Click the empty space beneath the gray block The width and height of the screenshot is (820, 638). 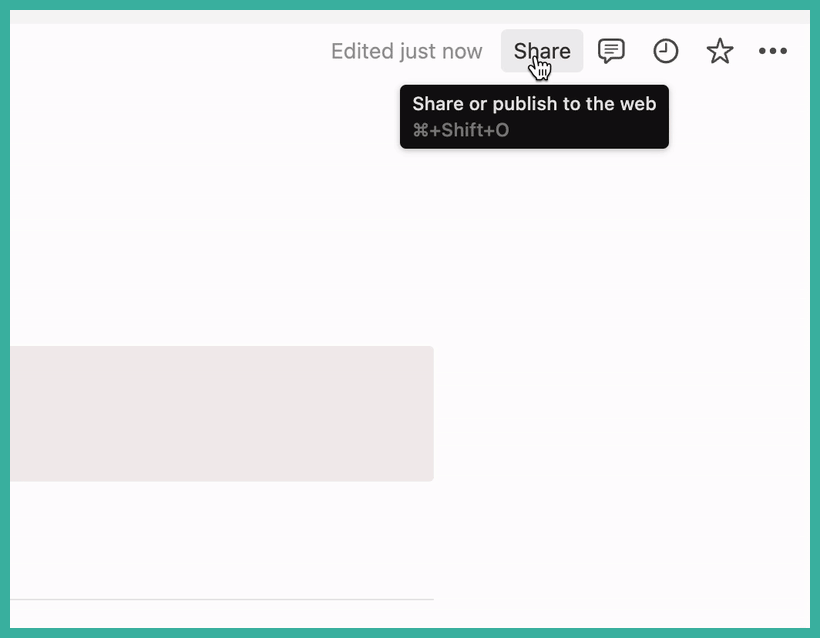pos(222,539)
